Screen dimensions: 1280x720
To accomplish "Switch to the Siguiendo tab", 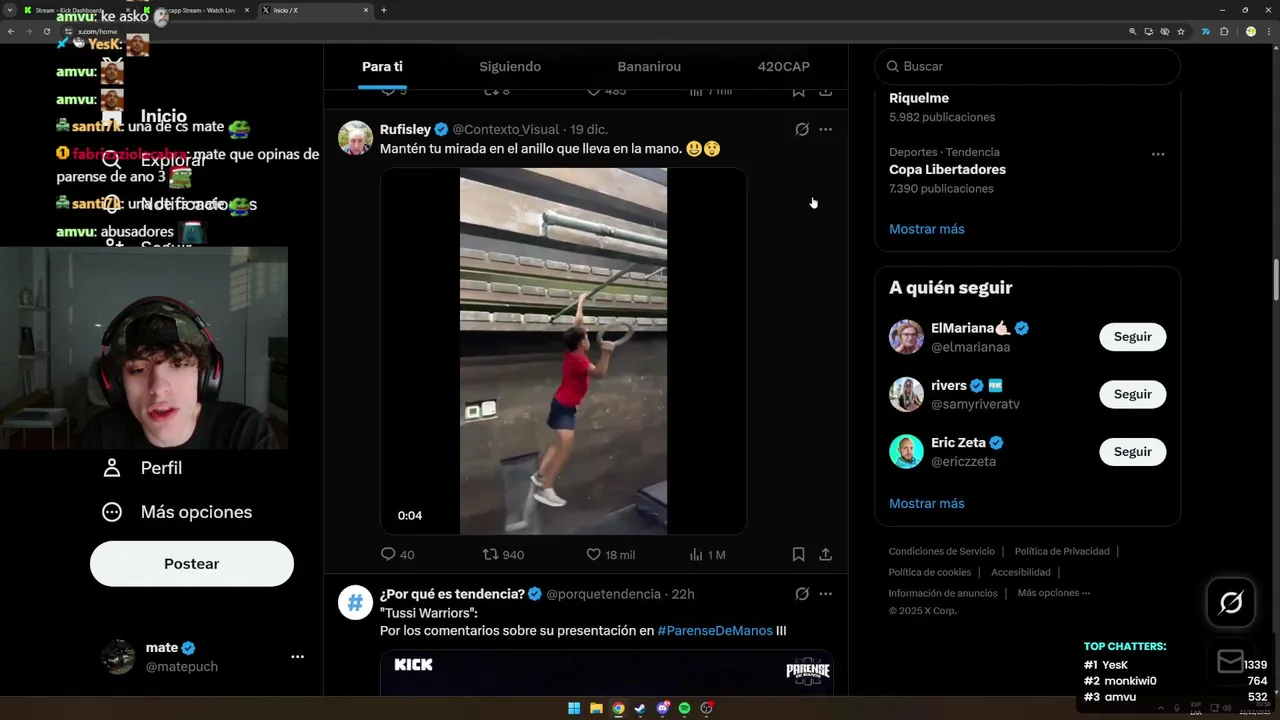I will pyautogui.click(x=510, y=67).
